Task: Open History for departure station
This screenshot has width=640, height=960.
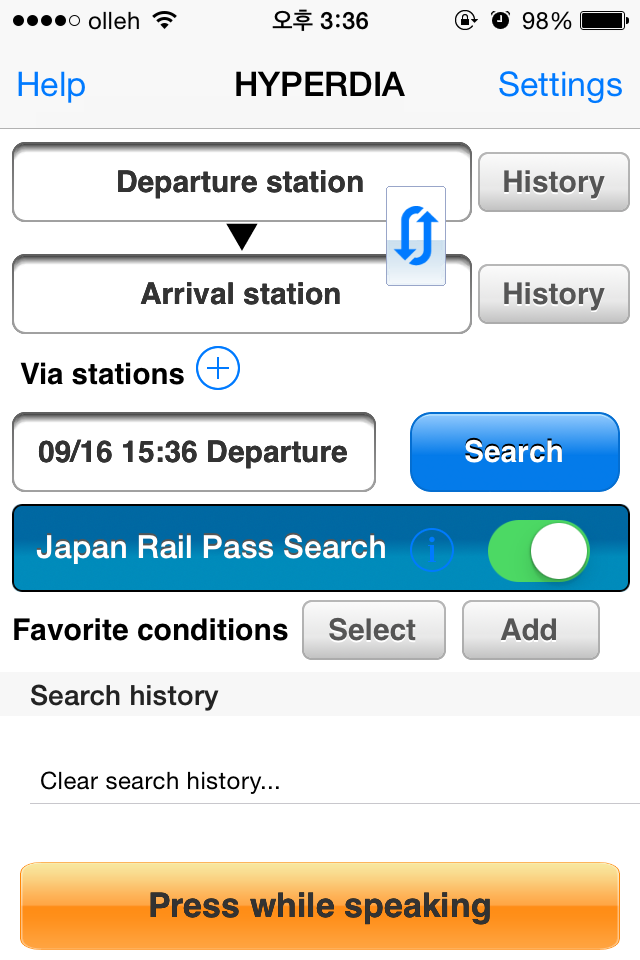Action: pyautogui.click(x=553, y=182)
